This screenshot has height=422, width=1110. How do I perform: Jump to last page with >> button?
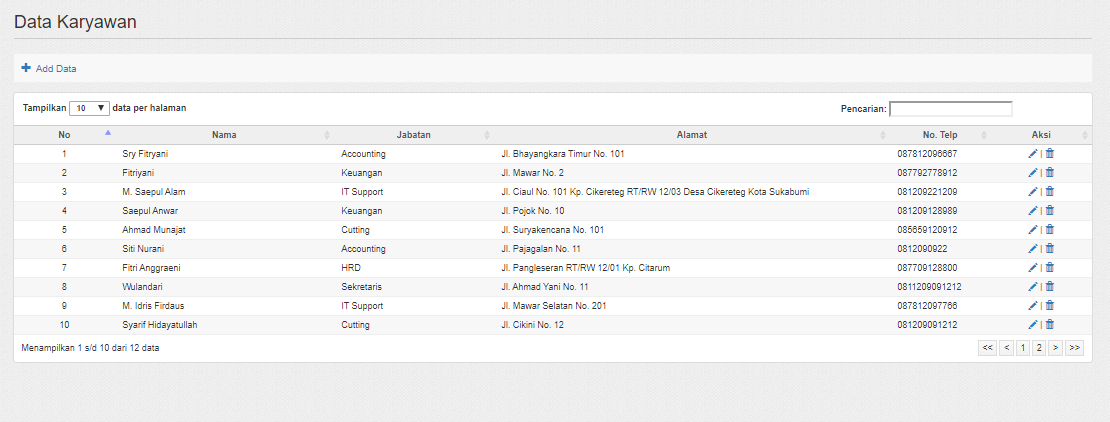1075,348
